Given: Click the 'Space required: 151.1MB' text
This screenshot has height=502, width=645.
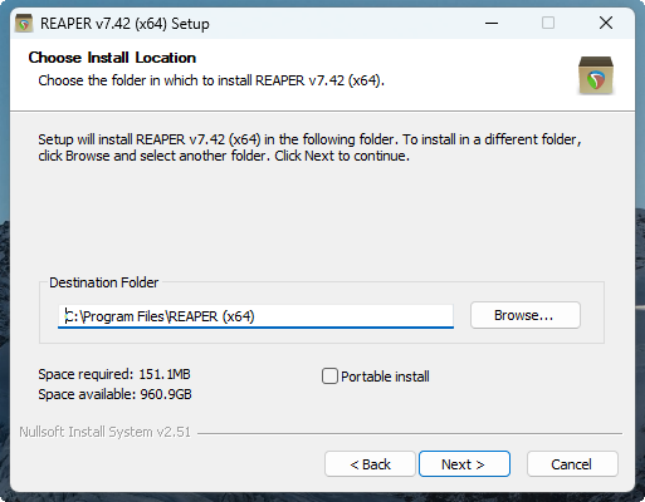Looking at the screenshot, I should coord(114,374).
